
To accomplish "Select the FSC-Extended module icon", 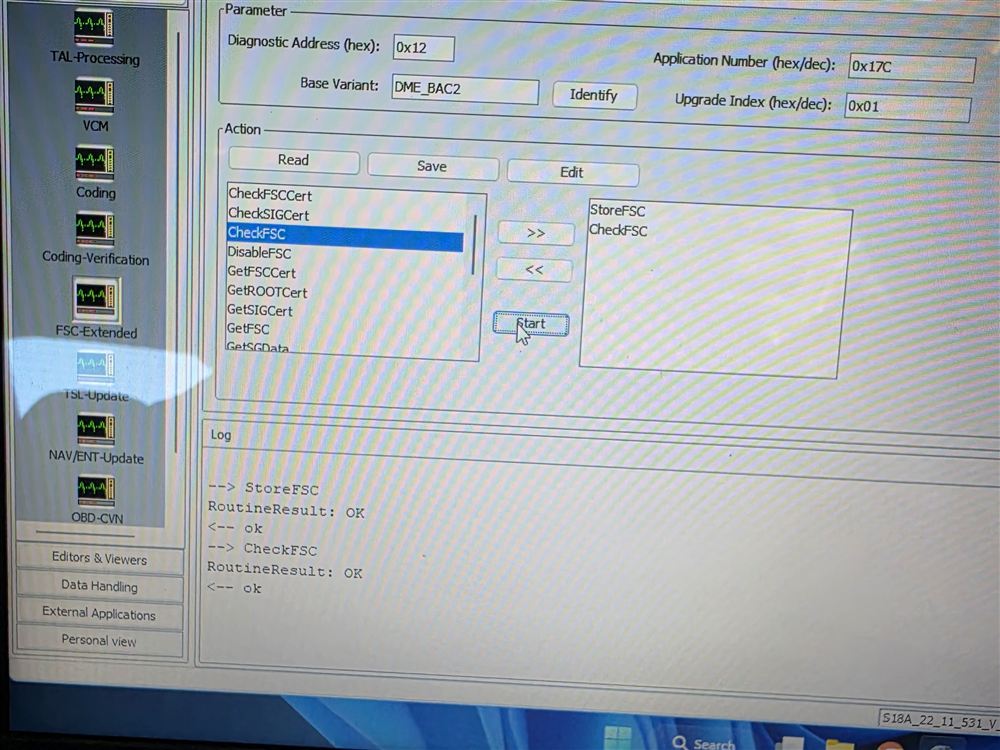I will [x=96, y=299].
